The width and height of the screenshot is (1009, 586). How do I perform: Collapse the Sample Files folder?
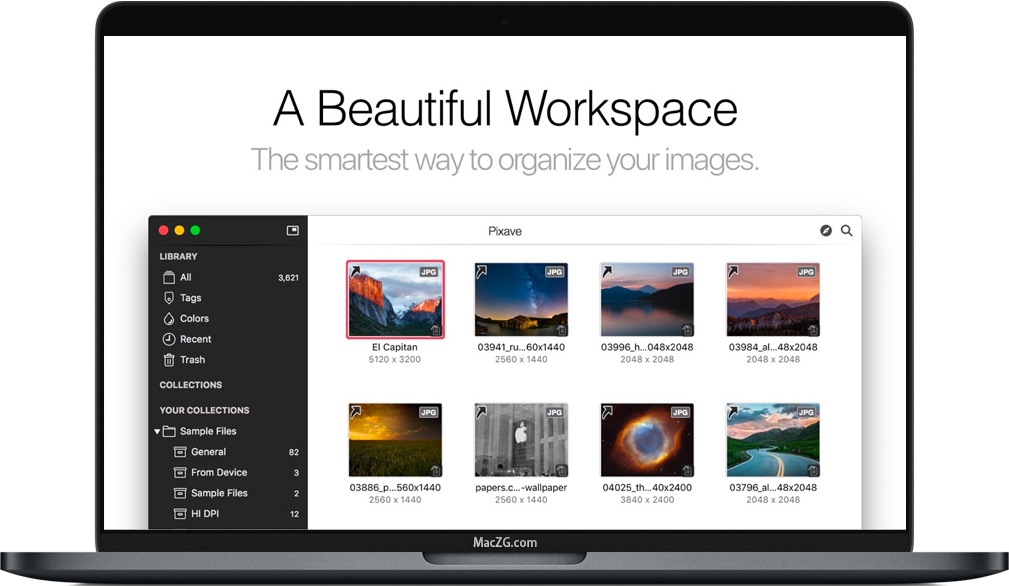click(x=157, y=431)
